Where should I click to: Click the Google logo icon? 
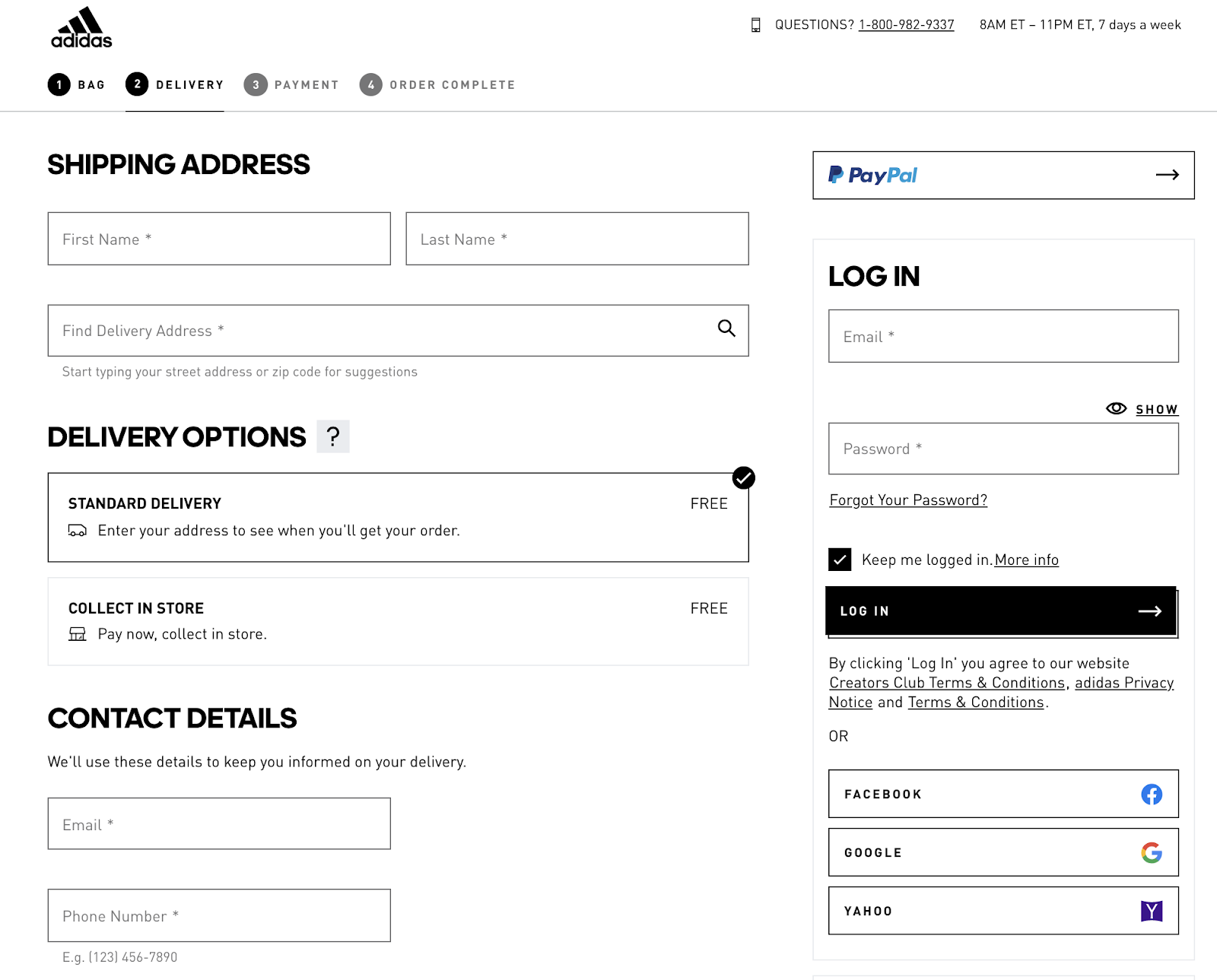click(x=1151, y=853)
